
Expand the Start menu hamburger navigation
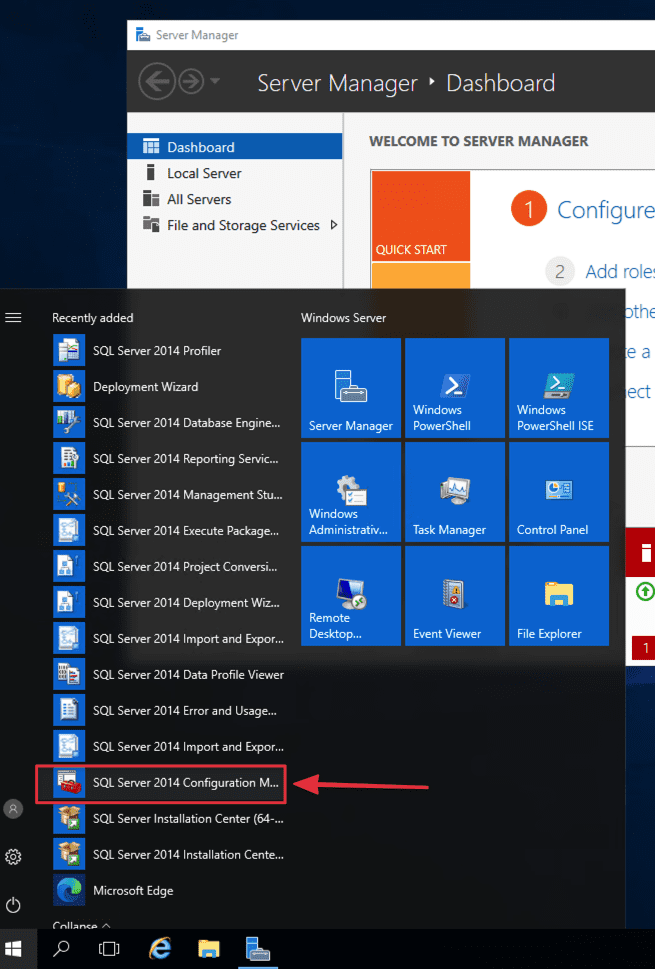tap(13, 318)
